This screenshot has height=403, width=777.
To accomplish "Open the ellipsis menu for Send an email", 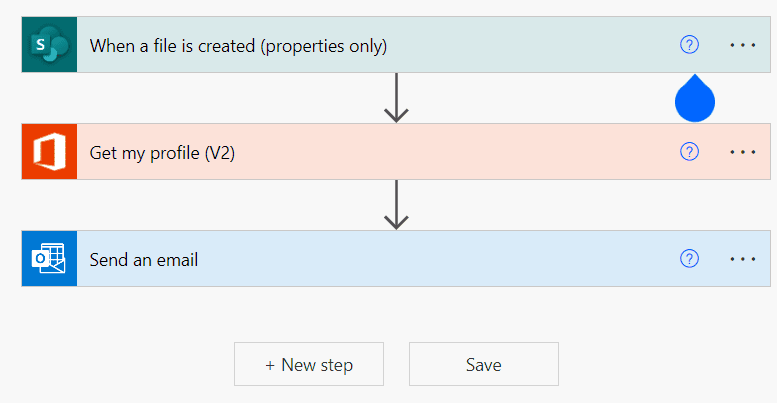I will (743, 259).
